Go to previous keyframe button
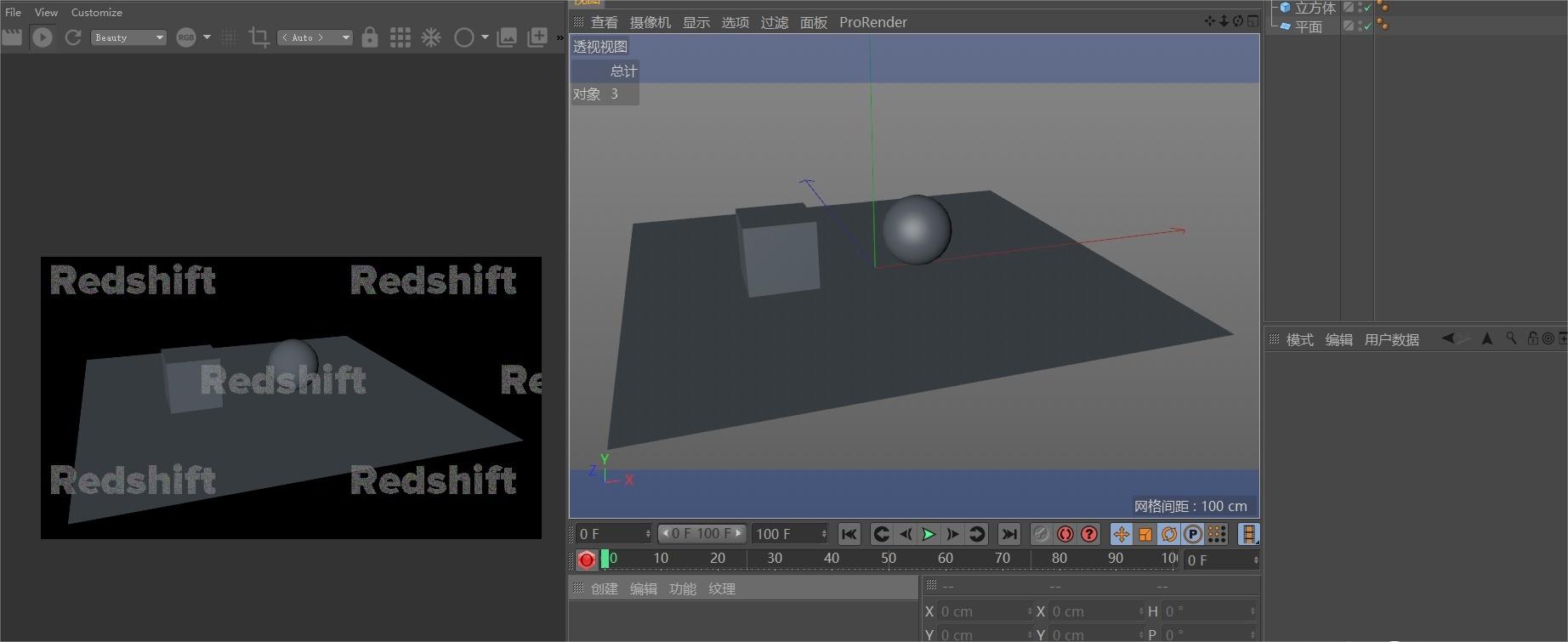Image resolution: width=1568 pixels, height=642 pixels. click(x=881, y=534)
